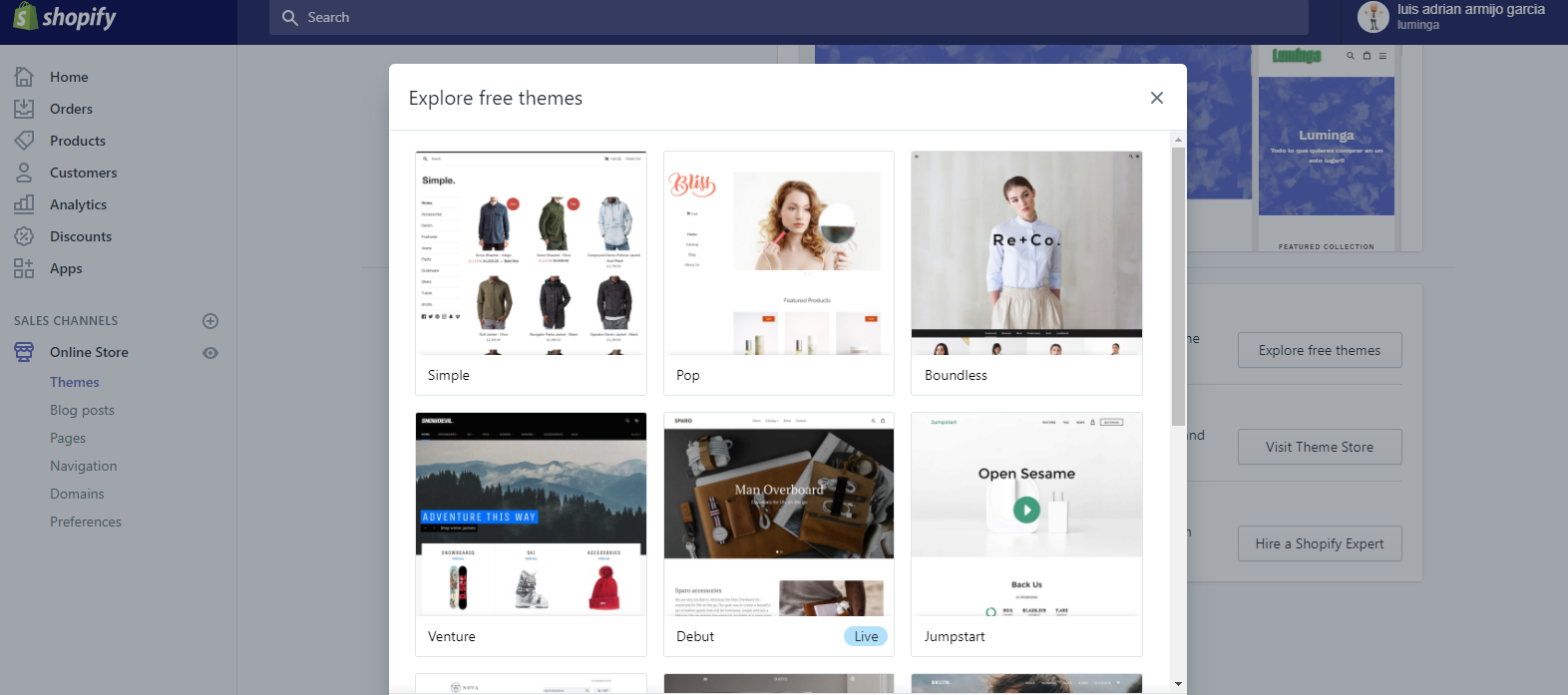Go to Themes submenu item
The width and height of the screenshot is (1568, 695).
coord(75,382)
